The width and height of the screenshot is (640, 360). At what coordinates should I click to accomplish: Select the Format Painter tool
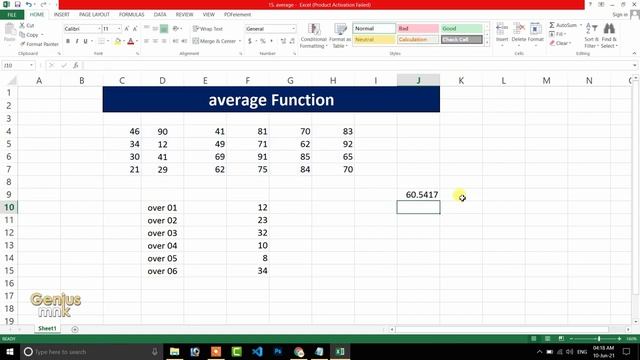(x=39, y=44)
